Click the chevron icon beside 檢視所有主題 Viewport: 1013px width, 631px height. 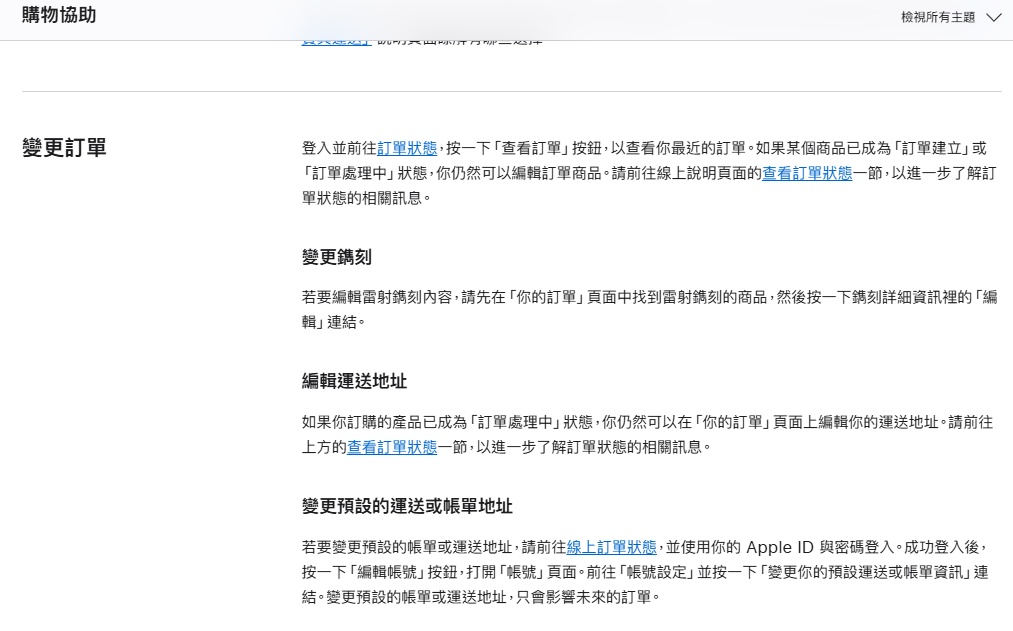993,17
